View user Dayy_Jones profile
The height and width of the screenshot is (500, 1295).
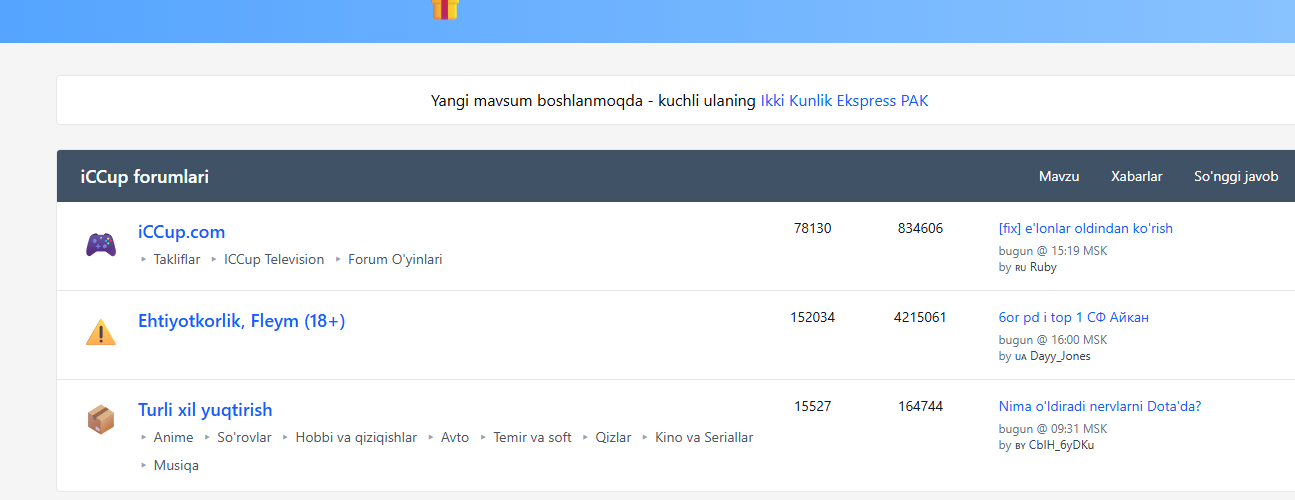click(1060, 356)
